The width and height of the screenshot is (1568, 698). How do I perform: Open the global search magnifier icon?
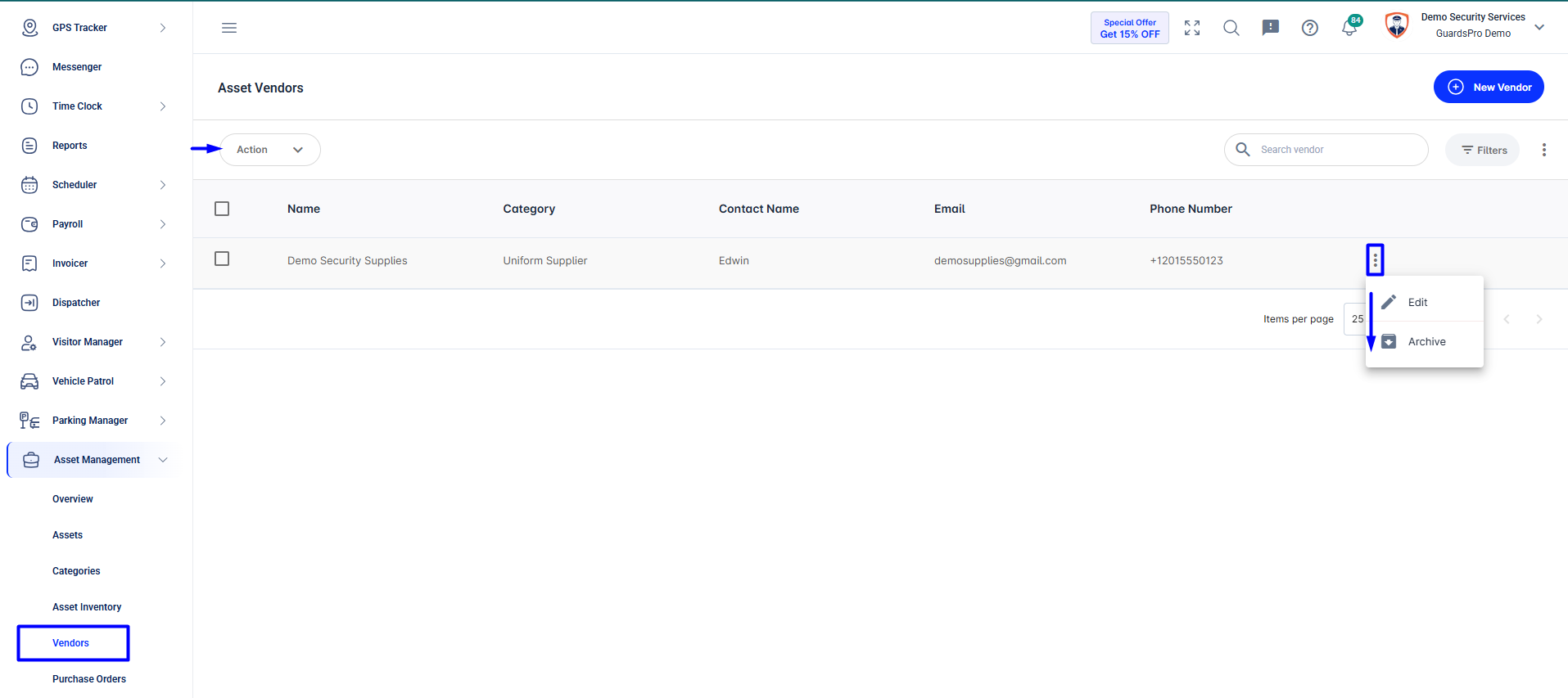[x=1231, y=28]
